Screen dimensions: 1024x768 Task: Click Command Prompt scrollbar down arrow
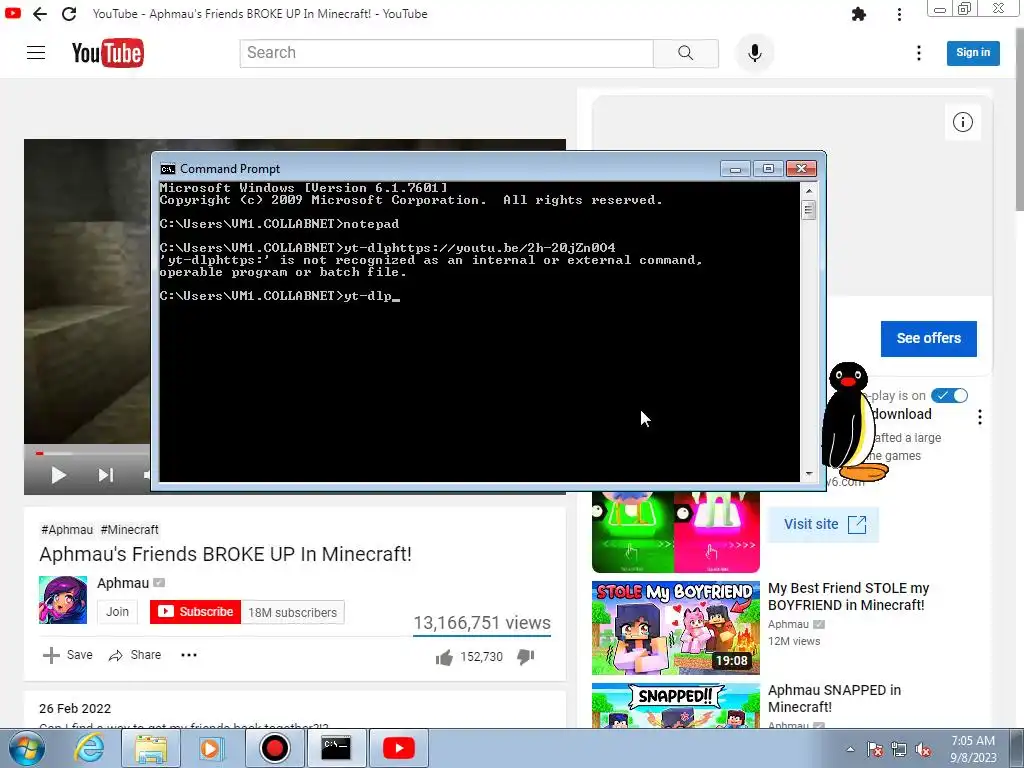click(808, 474)
